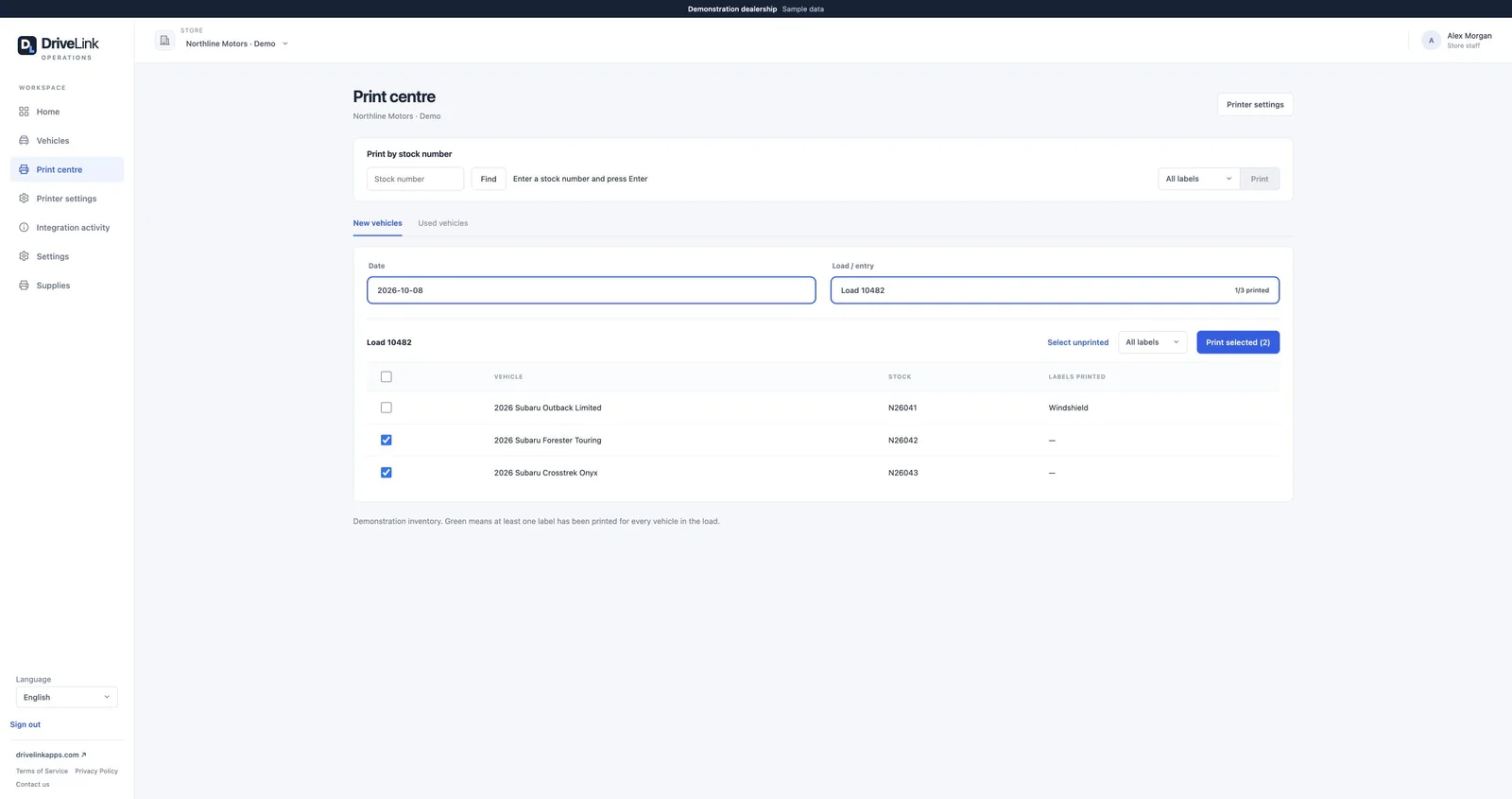Uncheck the 2026 Subaru Crosstrek Onyx checkbox

386,473
